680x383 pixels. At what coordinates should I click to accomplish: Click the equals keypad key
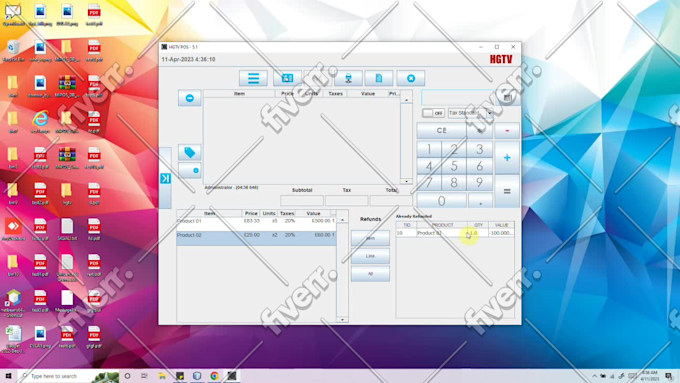pyautogui.click(x=507, y=191)
